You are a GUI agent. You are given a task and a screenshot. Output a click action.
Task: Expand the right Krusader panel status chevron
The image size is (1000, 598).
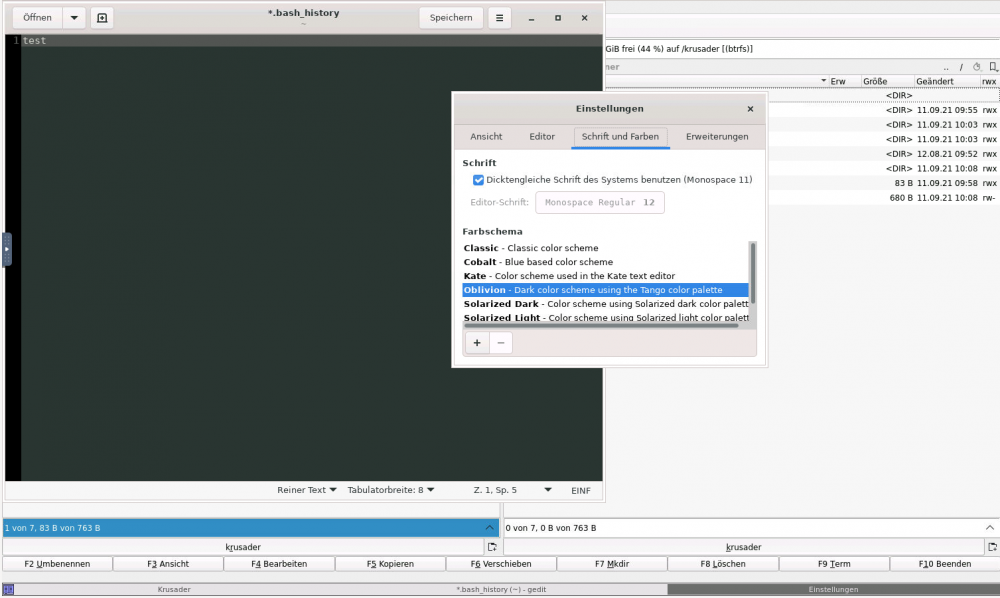(989, 528)
